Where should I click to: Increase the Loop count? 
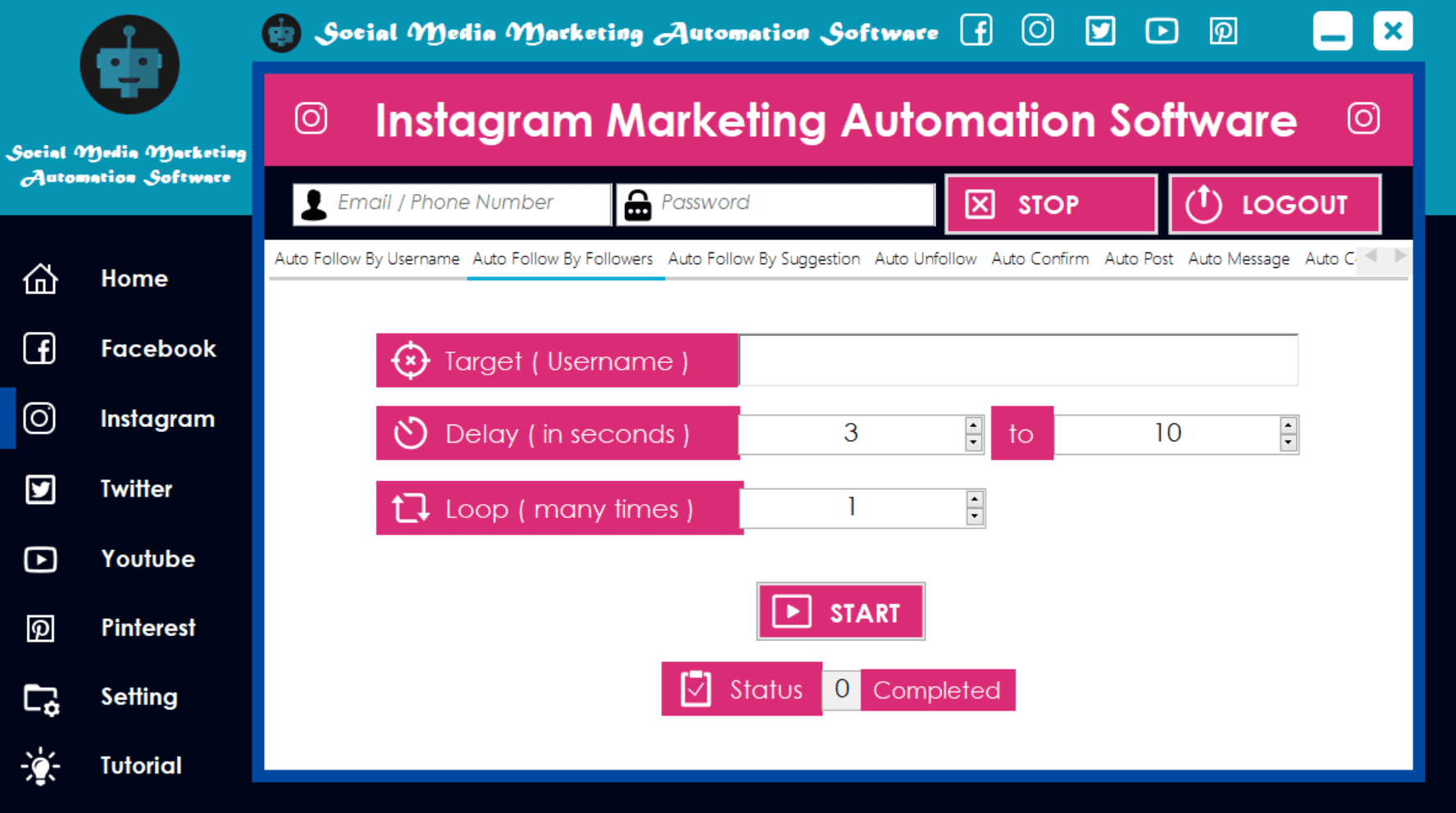click(974, 499)
